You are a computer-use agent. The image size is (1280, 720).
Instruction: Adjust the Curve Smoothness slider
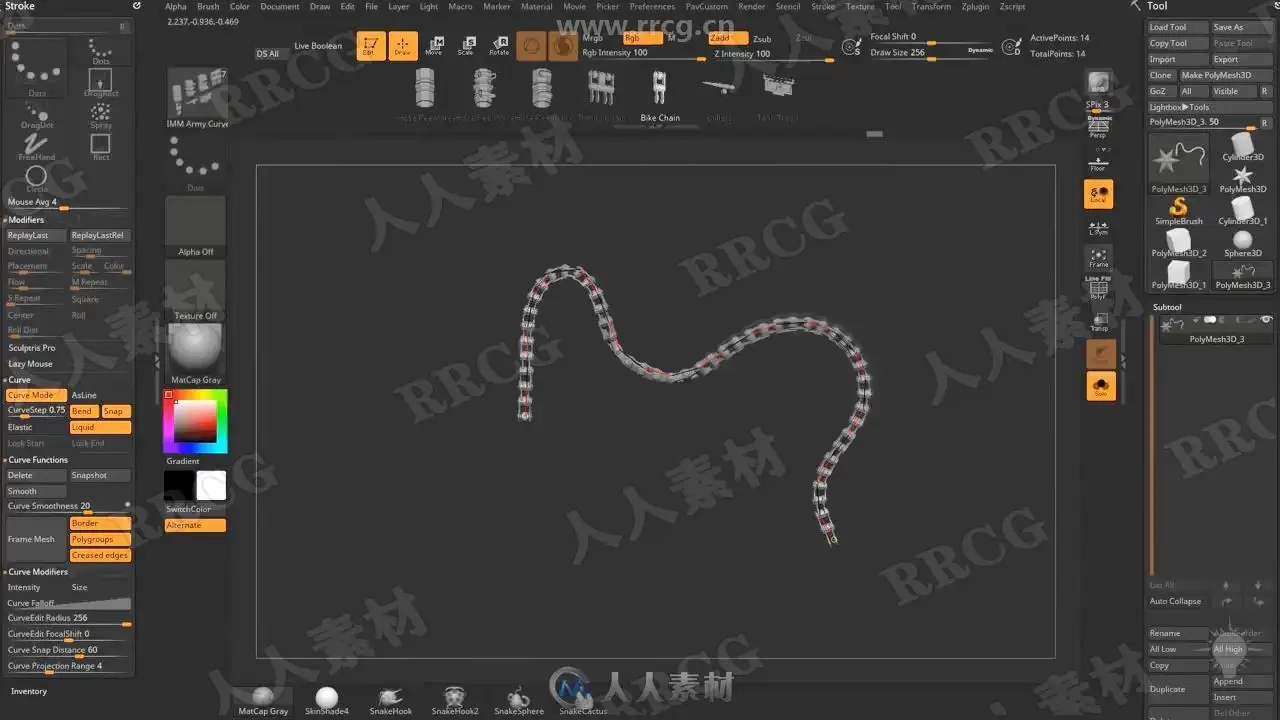pos(68,506)
